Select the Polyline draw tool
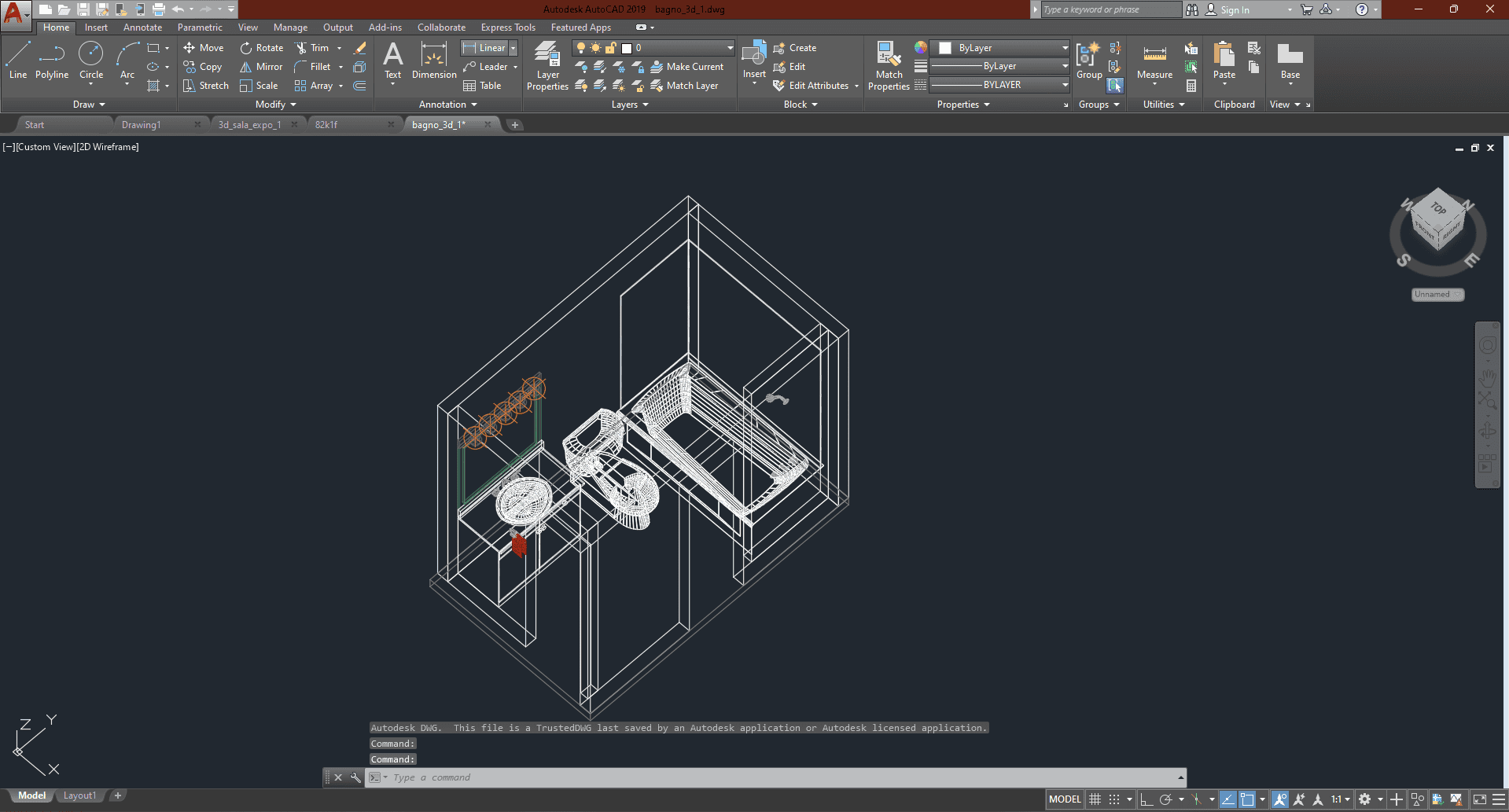Screen dimensions: 1509x812 [x=51, y=61]
